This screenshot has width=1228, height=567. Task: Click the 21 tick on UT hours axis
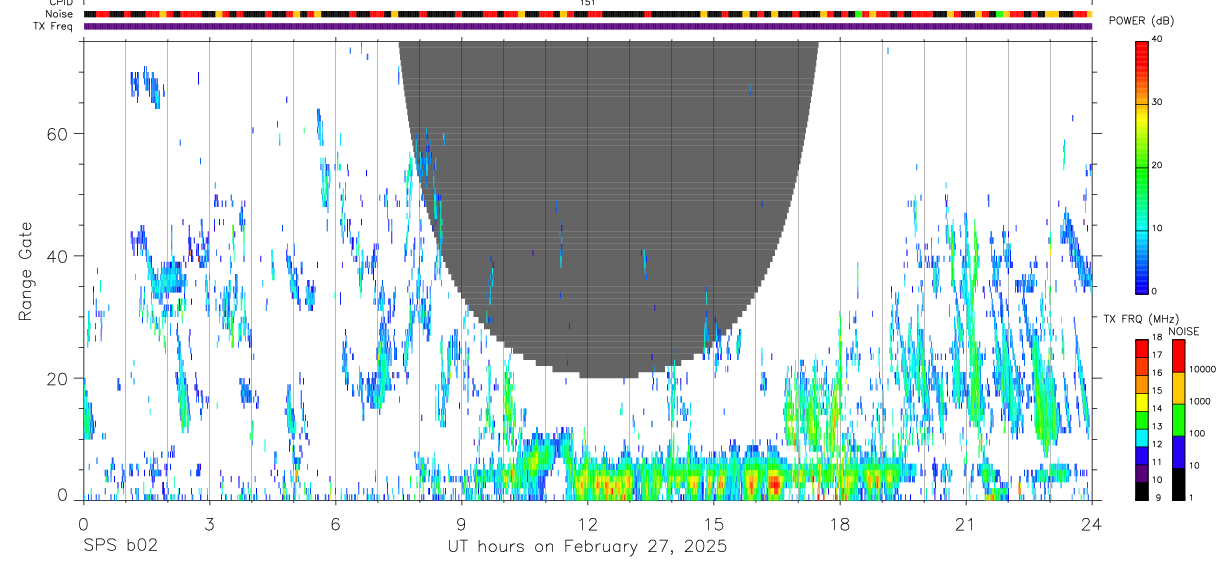[x=966, y=523]
